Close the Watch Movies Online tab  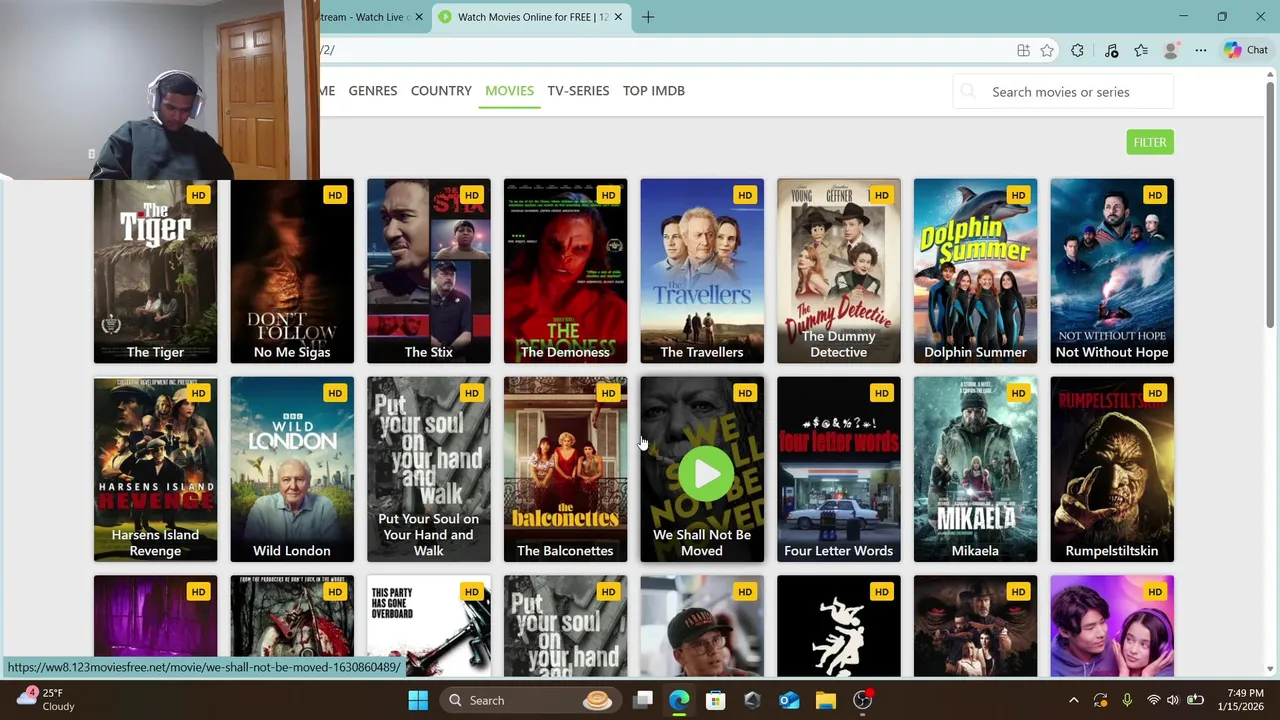[618, 17]
